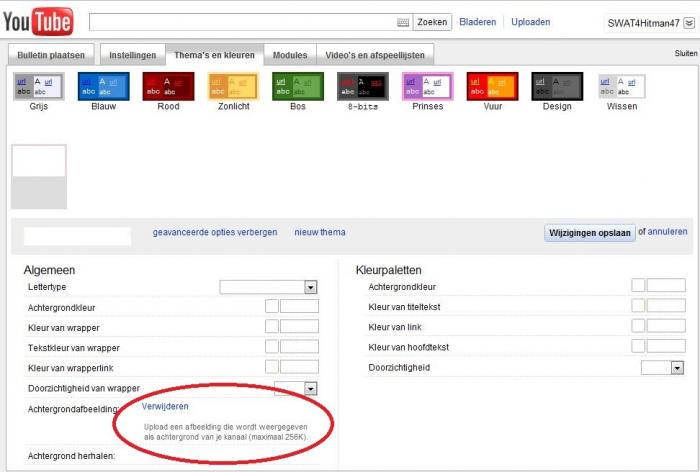
Task: Select the Rood theme thumbnail
Action: [168, 86]
